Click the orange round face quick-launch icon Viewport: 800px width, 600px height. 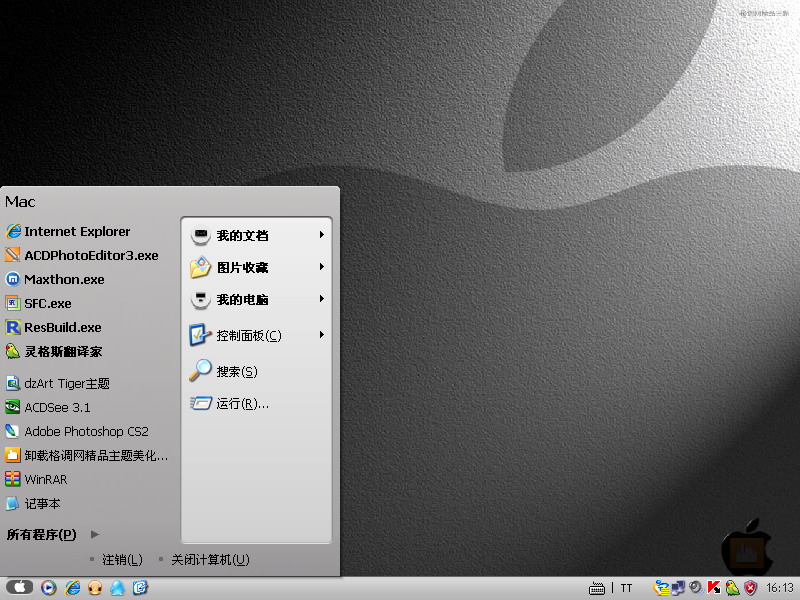(95, 588)
